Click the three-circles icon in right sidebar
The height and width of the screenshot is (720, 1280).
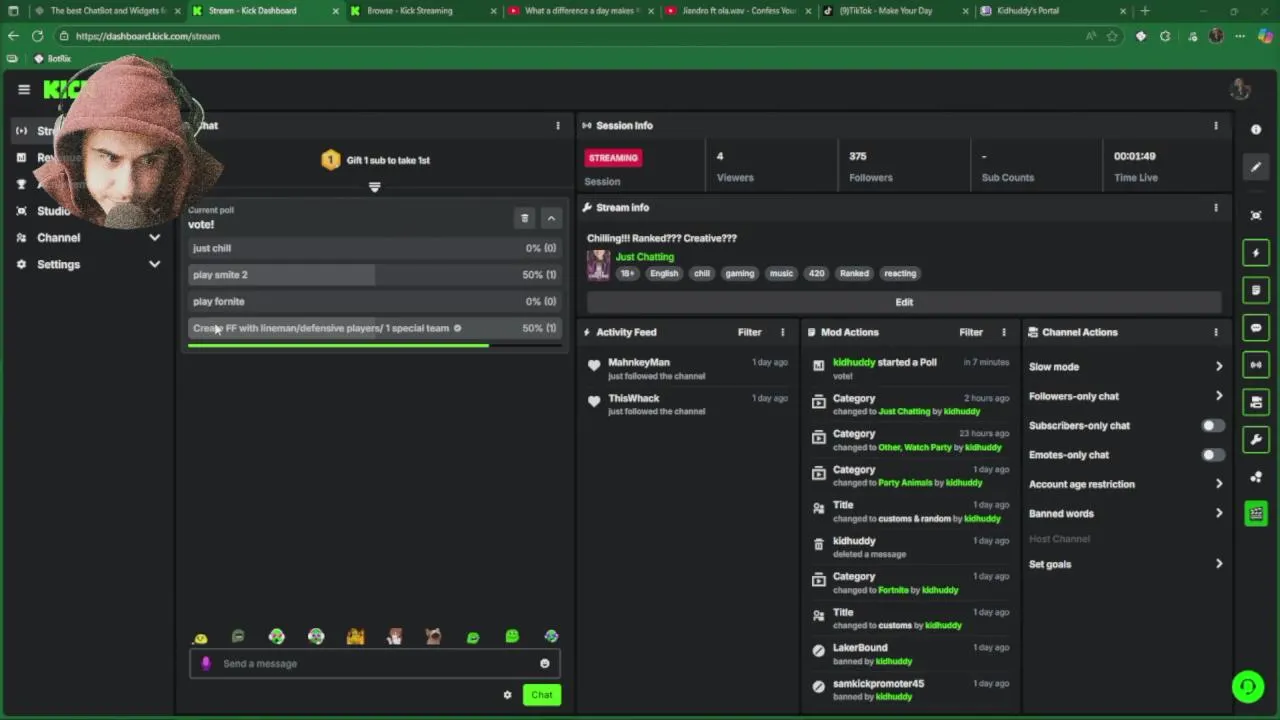[1256, 477]
